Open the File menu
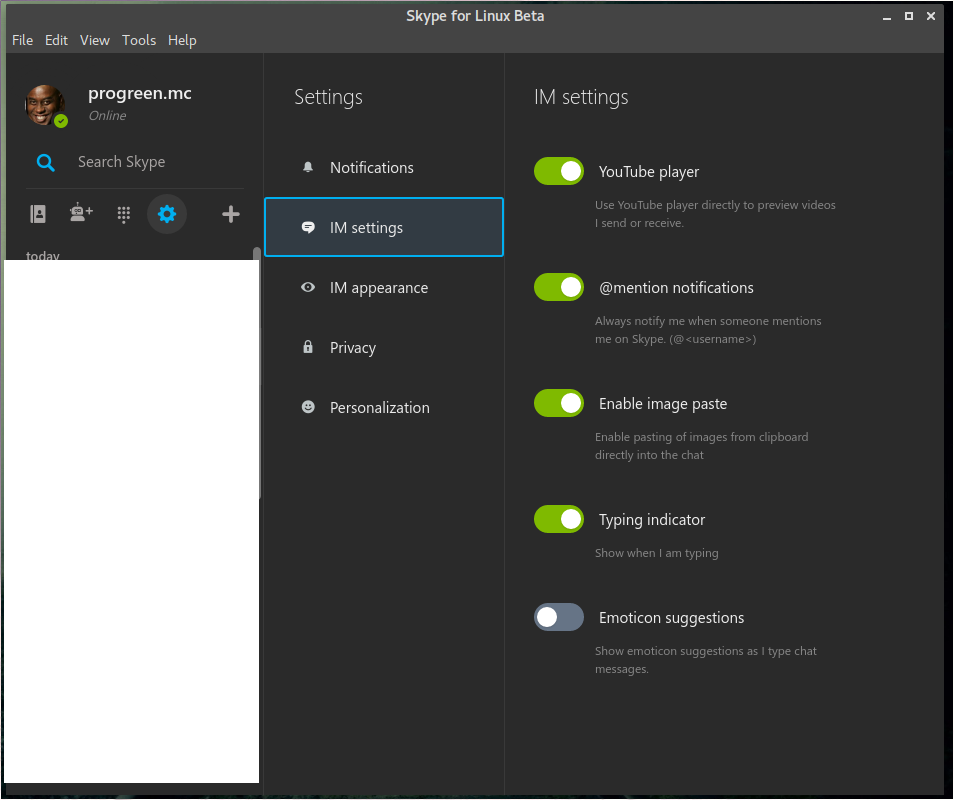This screenshot has height=800, width=954. coord(23,40)
